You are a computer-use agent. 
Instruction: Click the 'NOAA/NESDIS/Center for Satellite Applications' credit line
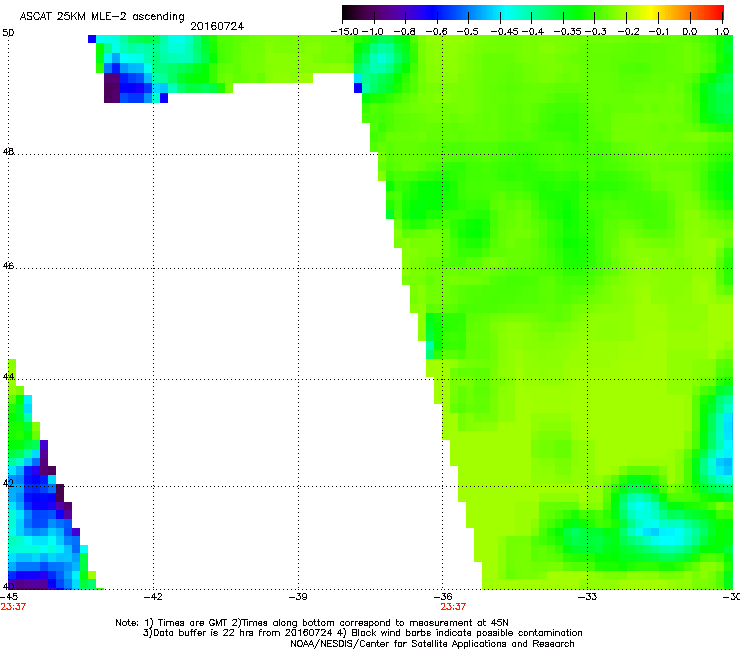pyautogui.click(x=432, y=644)
